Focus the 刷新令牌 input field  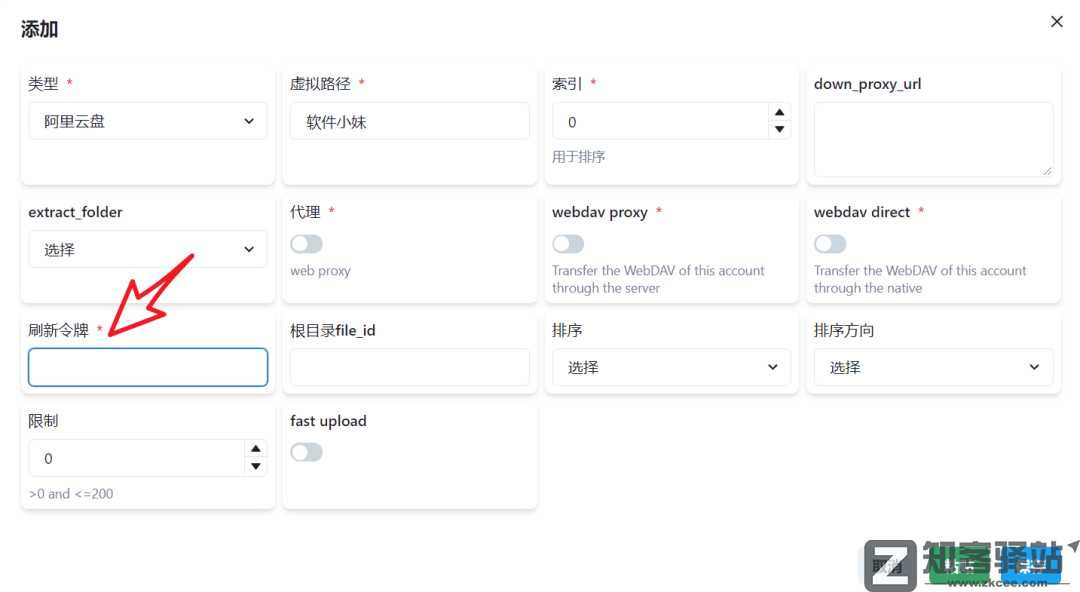click(x=148, y=367)
